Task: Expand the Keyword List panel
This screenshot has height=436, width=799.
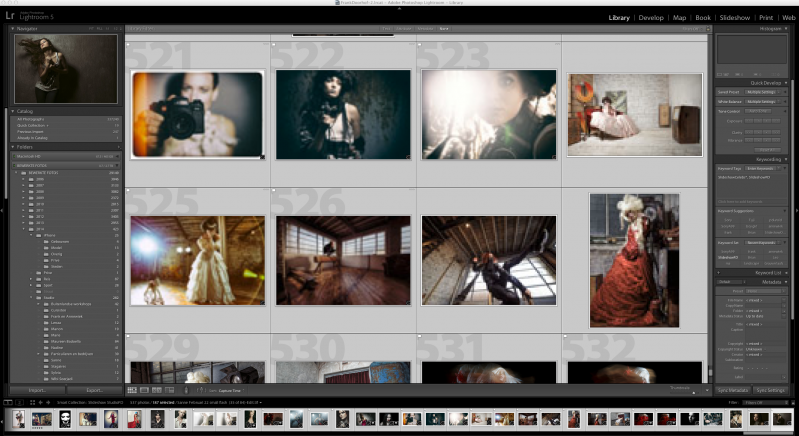Action: coord(786,273)
